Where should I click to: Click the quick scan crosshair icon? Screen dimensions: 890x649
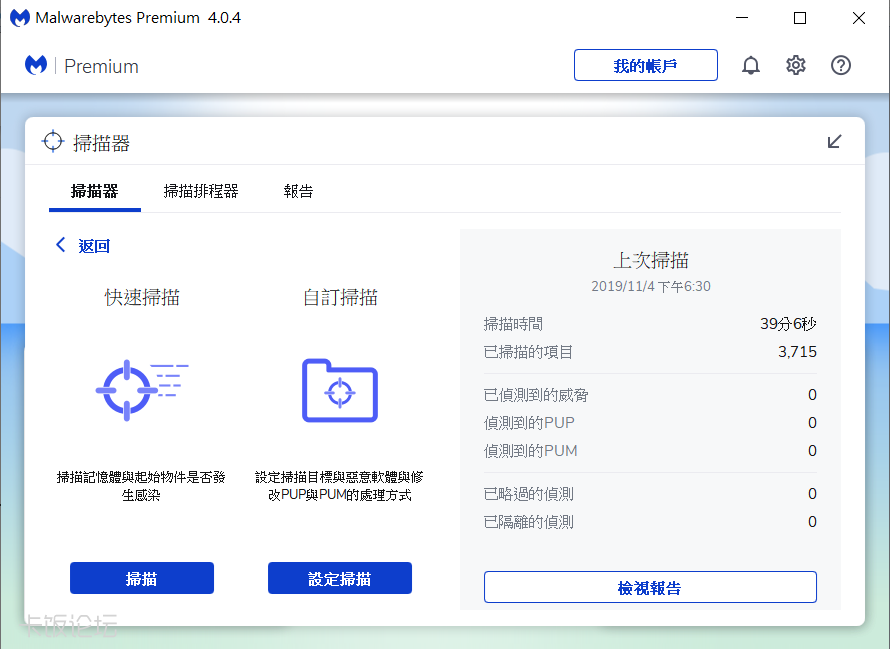[141, 387]
